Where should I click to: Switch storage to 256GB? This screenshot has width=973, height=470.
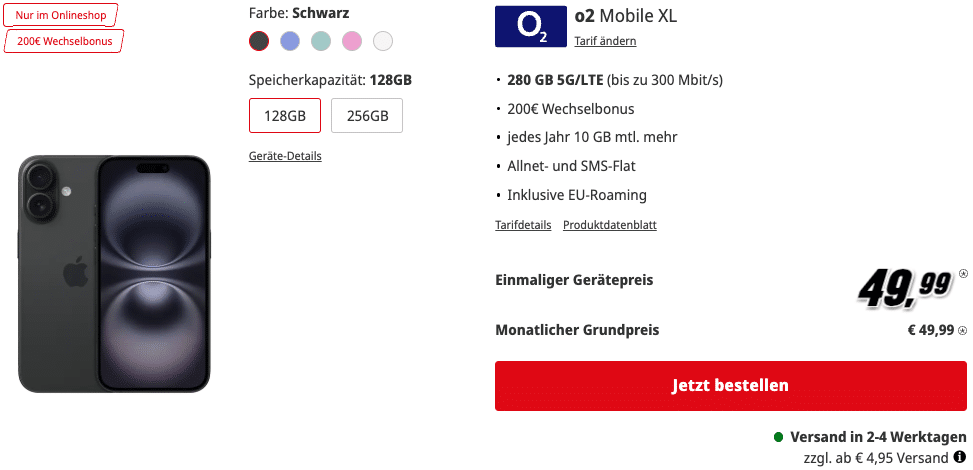coord(367,115)
